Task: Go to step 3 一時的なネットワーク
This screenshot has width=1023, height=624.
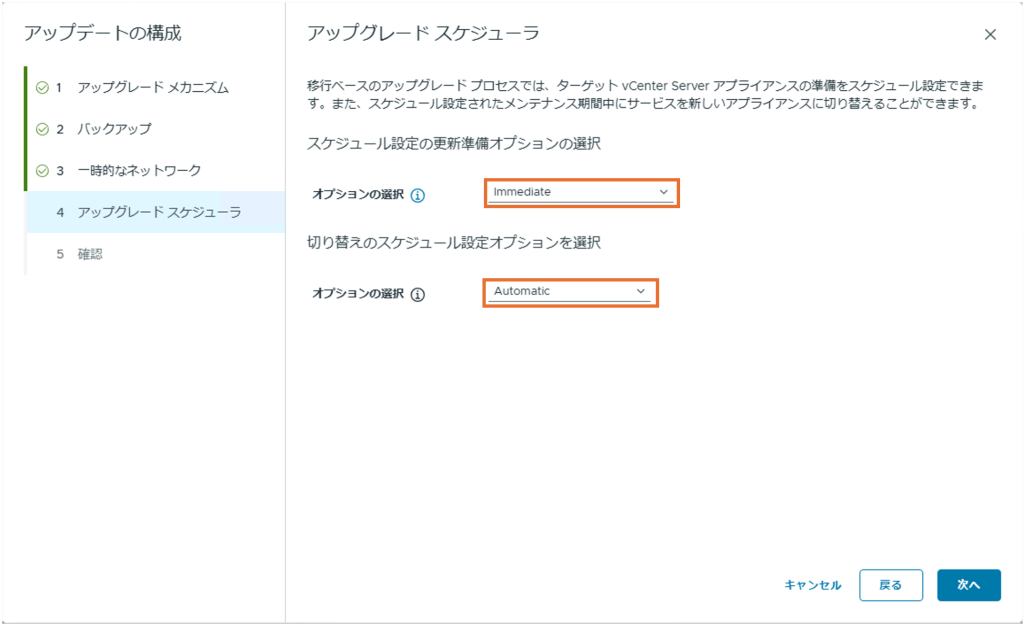Action: pyautogui.click(x=138, y=171)
